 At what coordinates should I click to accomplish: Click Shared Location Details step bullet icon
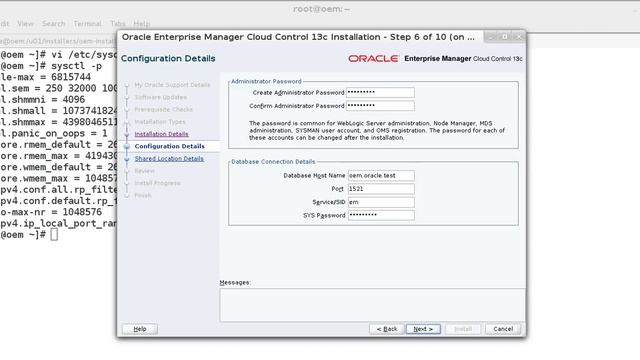pyautogui.click(x=127, y=158)
